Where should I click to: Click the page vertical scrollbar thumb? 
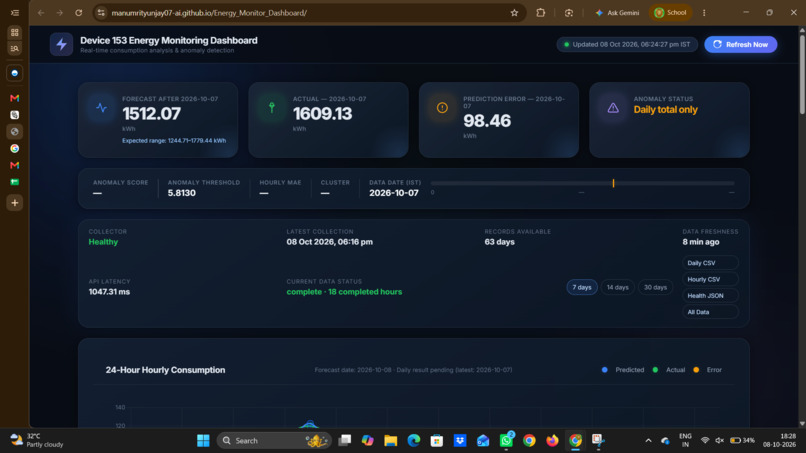pyautogui.click(x=801, y=74)
